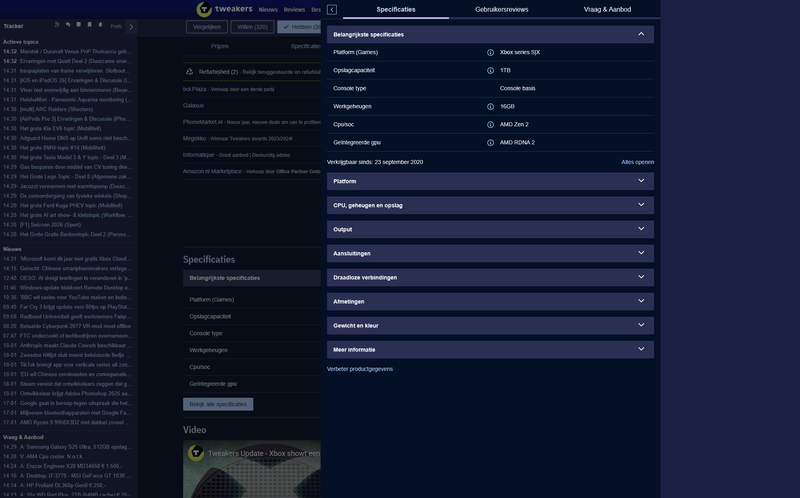Open the PhoneMarket.nl shop link
This screenshot has width=800, height=498.
pos(203,122)
